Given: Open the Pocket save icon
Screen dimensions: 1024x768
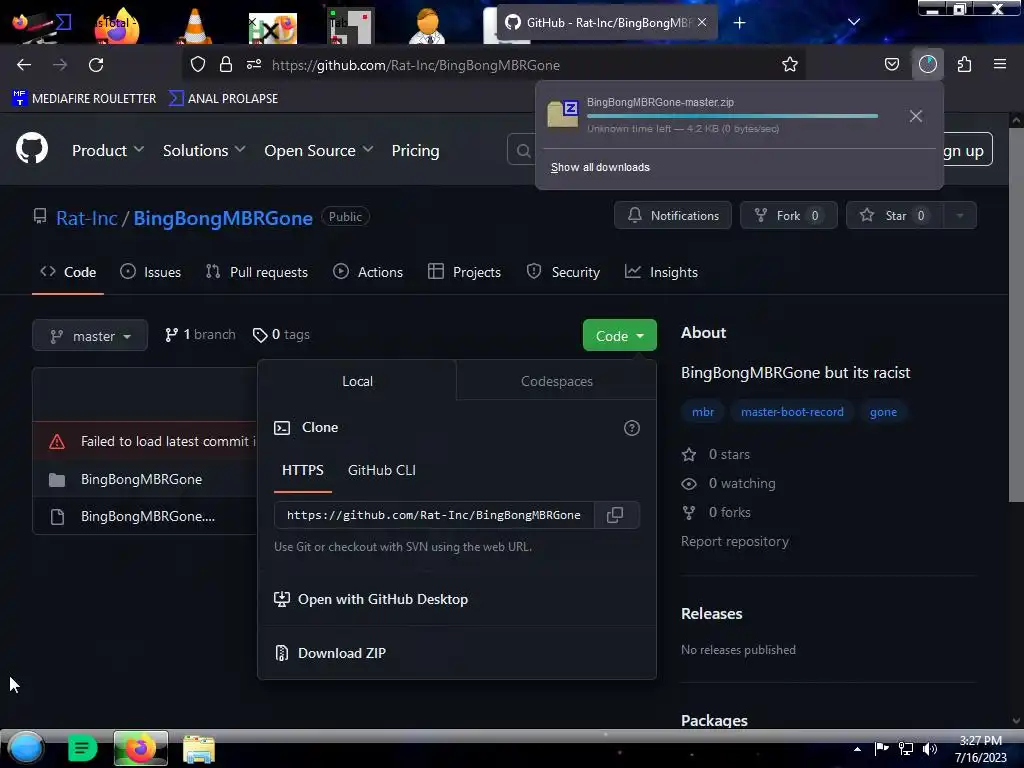Looking at the screenshot, I should click(891, 64).
